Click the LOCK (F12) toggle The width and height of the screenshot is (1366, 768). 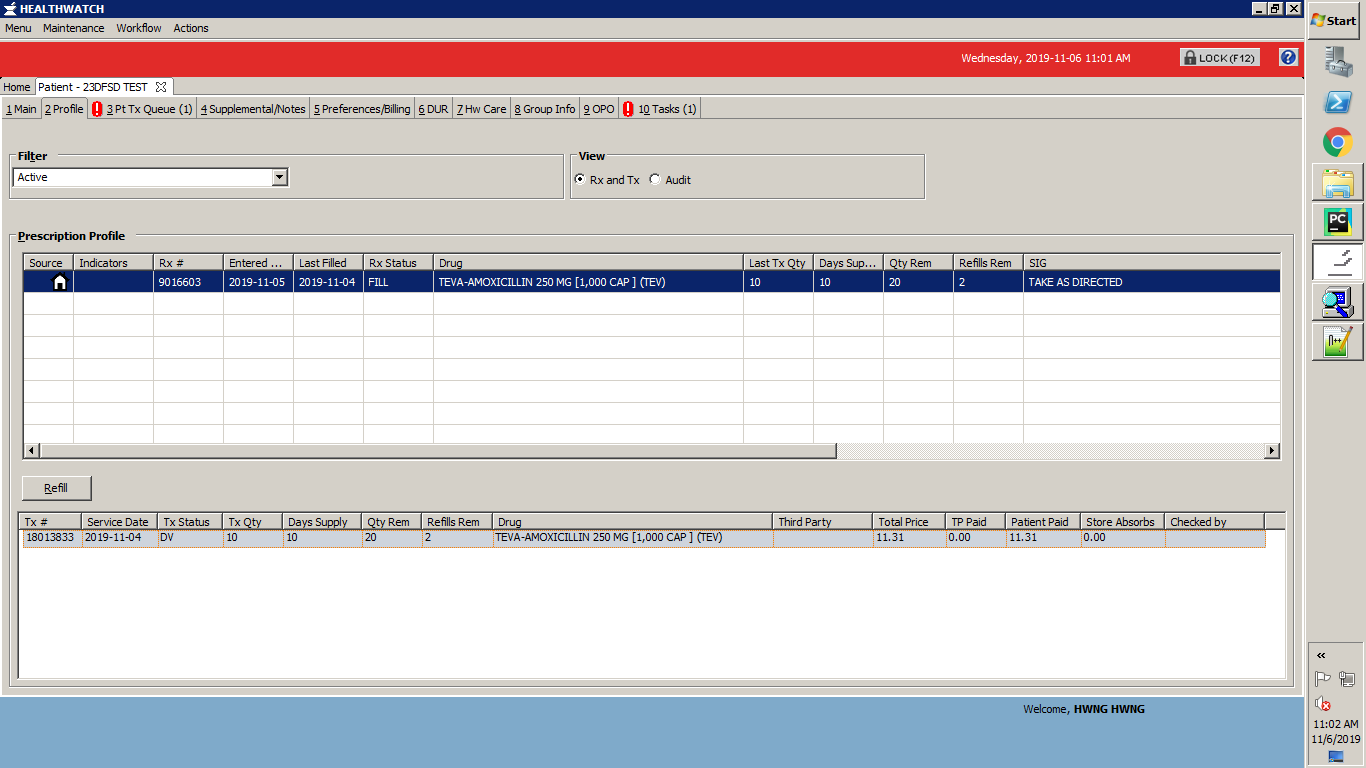[1218, 57]
